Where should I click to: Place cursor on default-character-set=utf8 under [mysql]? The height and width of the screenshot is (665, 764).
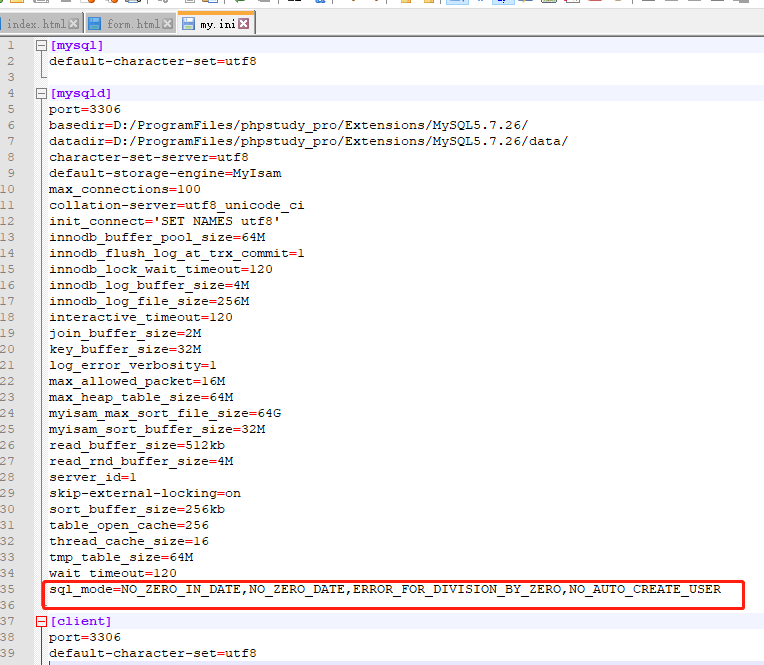point(153,61)
